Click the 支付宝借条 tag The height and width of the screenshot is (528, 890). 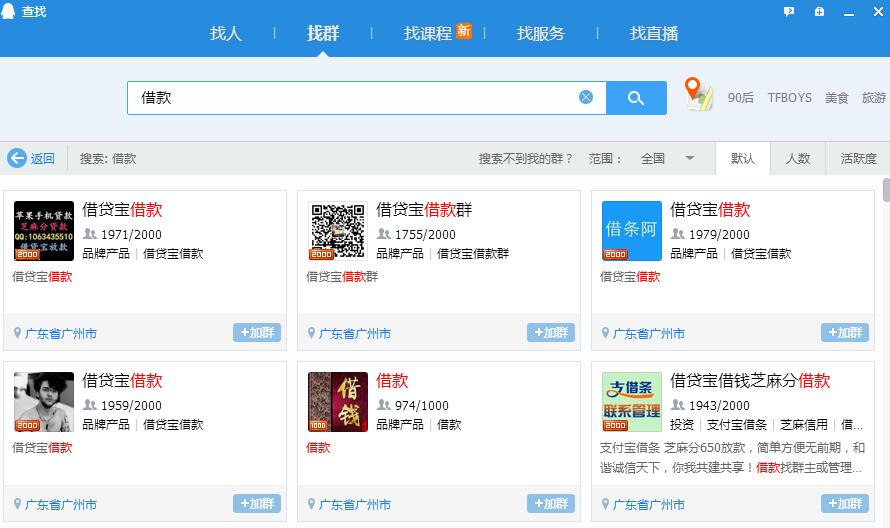click(737, 425)
